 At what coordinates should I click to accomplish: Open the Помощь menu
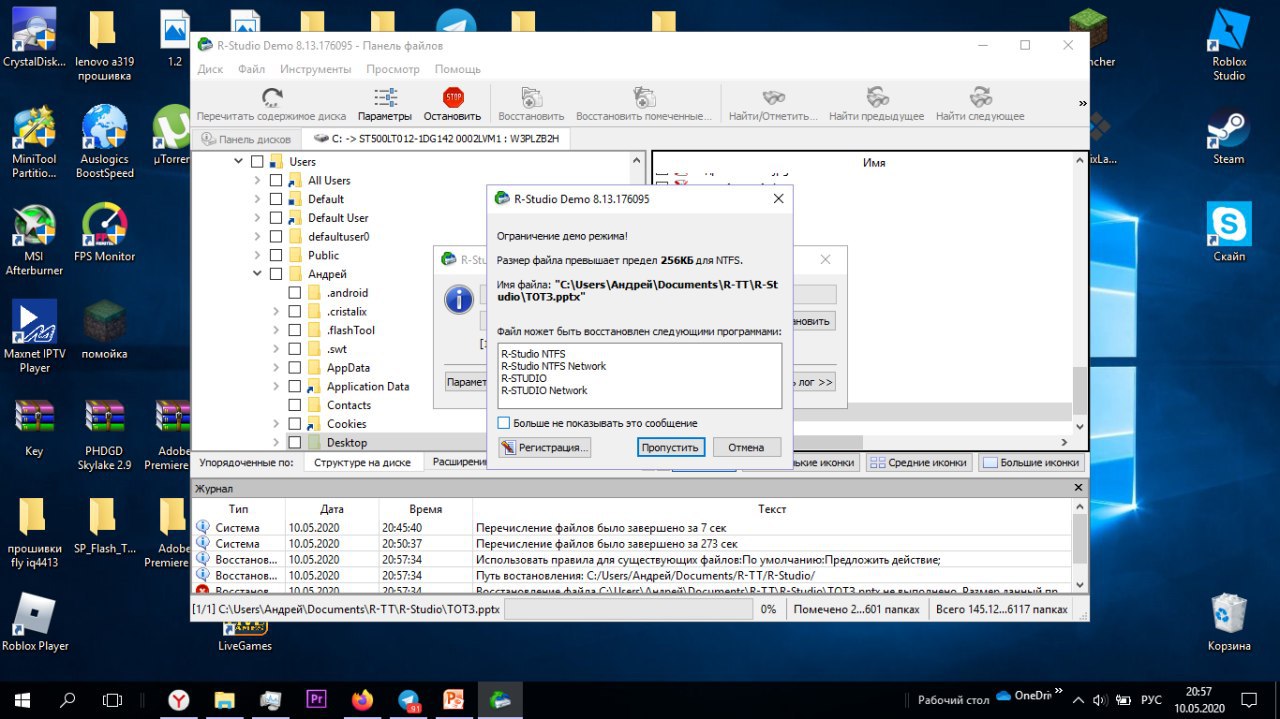(458, 69)
